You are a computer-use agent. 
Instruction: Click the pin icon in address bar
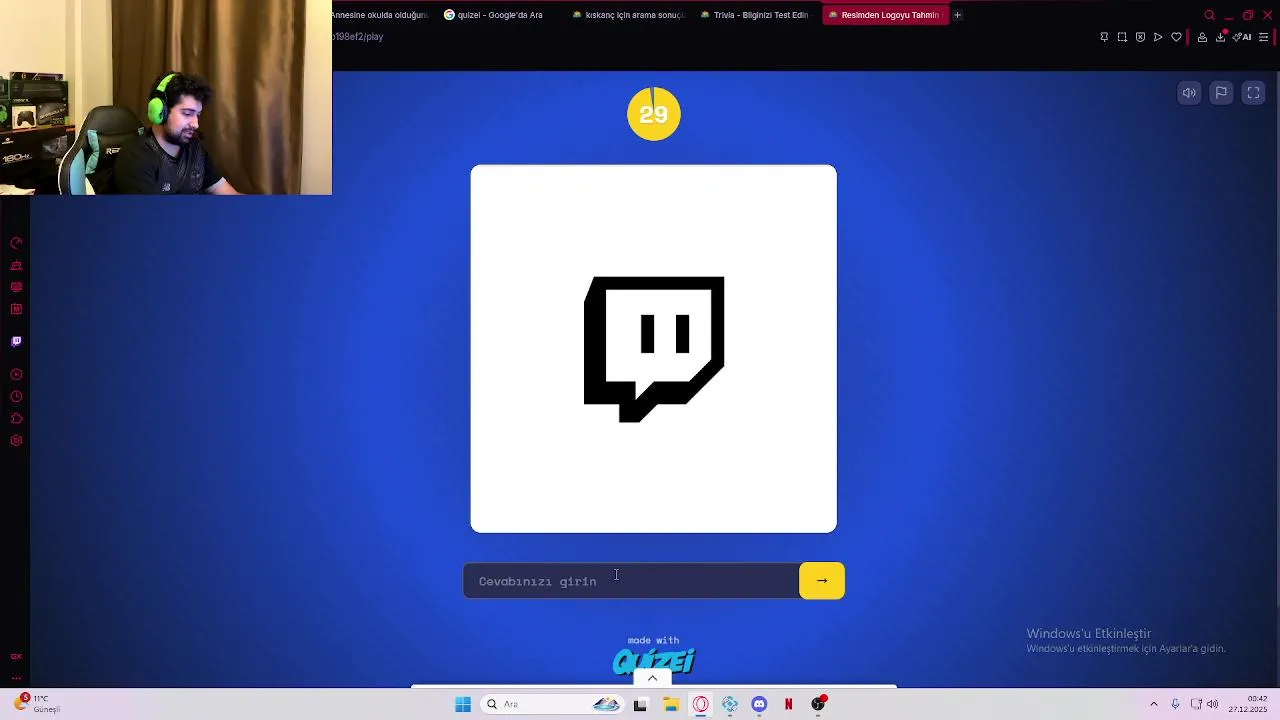(1104, 37)
